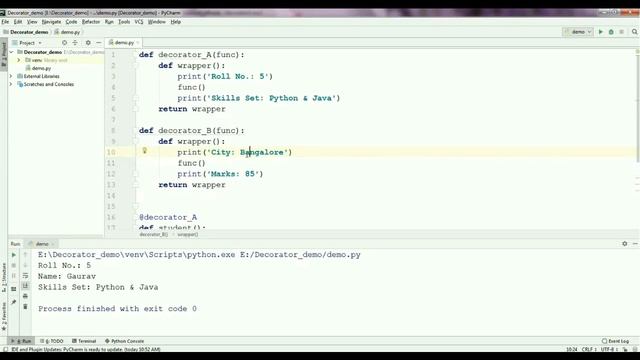Click the UTF-8 encoding in status bar
640x360 pixels.
pos(608,349)
